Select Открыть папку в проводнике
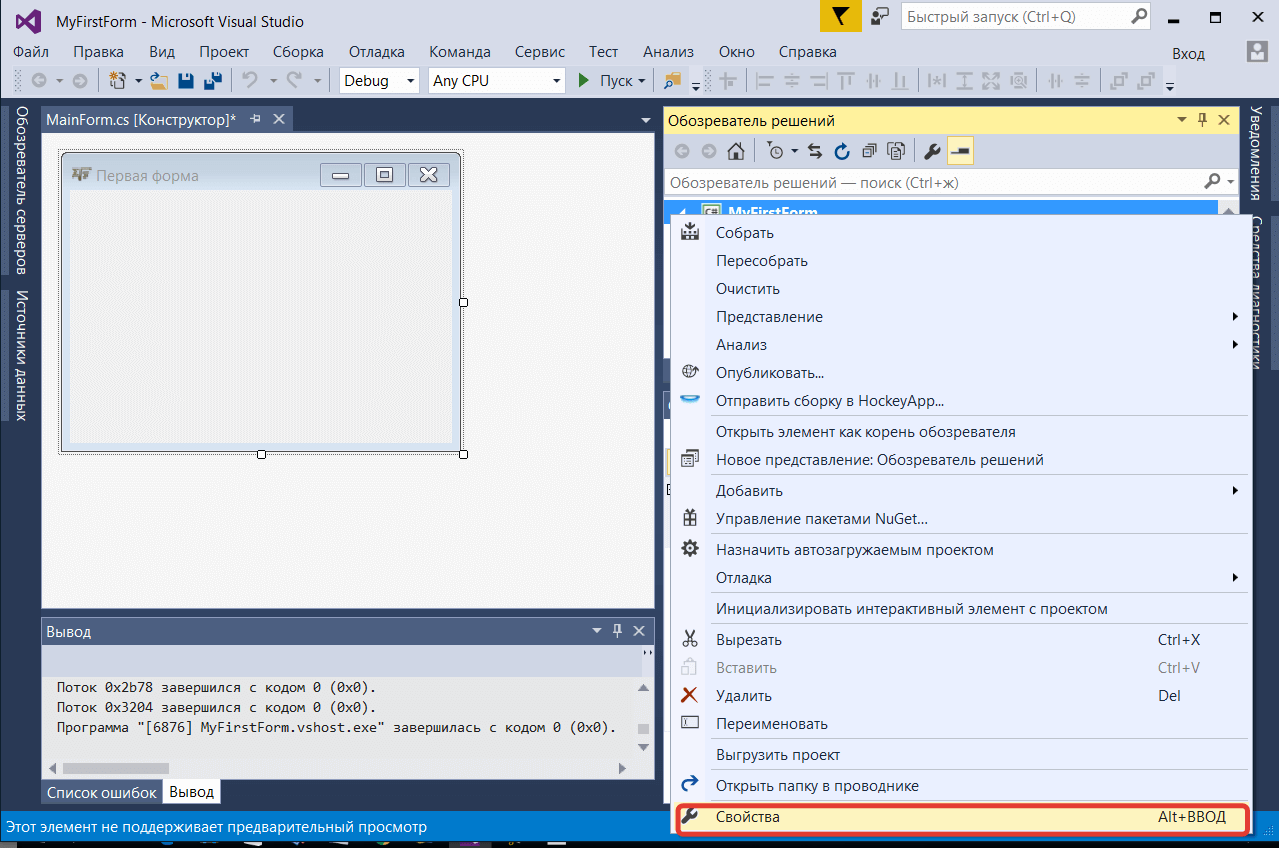The width and height of the screenshot is (1279, 848). pos(960,786)
